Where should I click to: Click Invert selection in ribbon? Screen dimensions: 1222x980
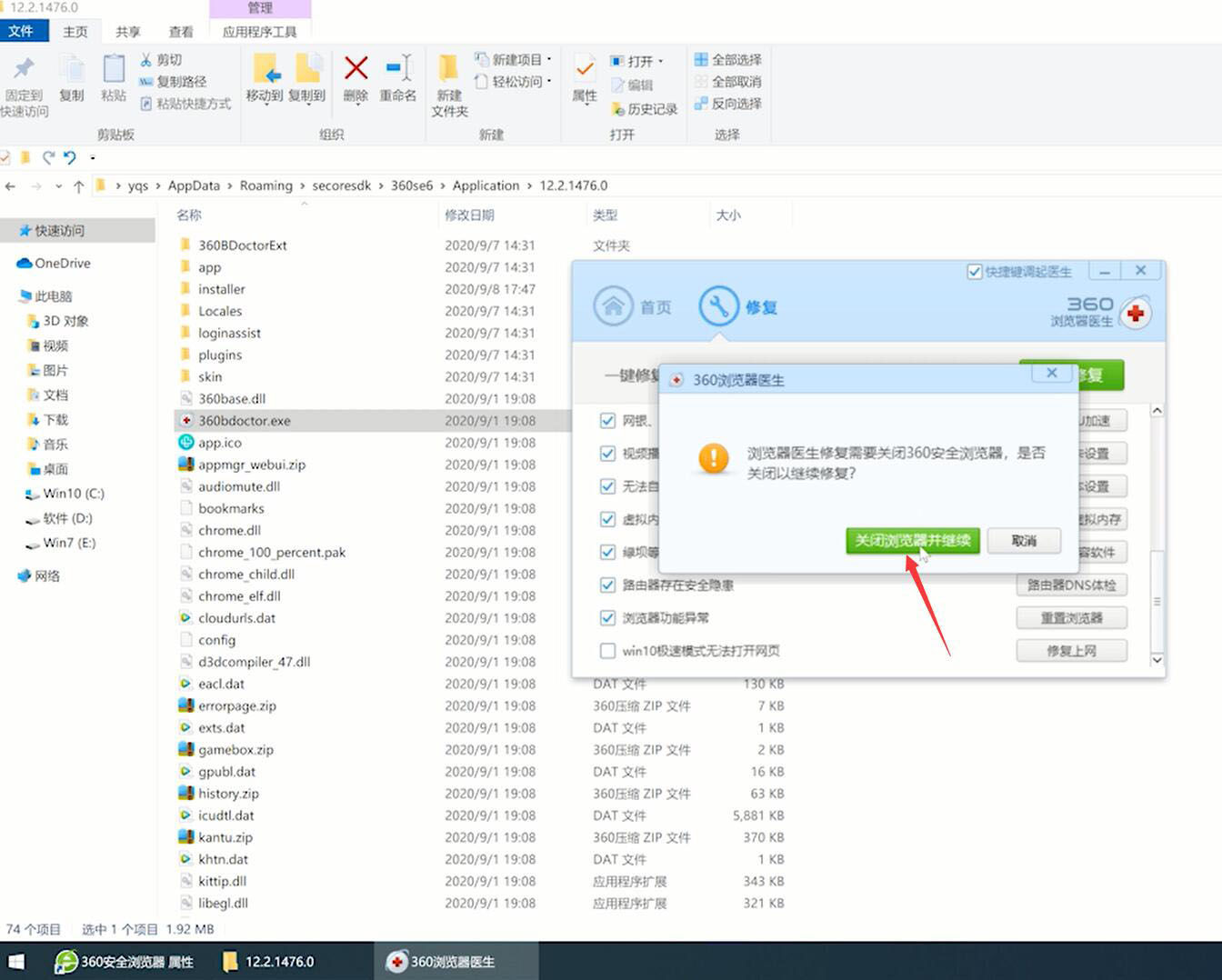(x=727, y=104)
